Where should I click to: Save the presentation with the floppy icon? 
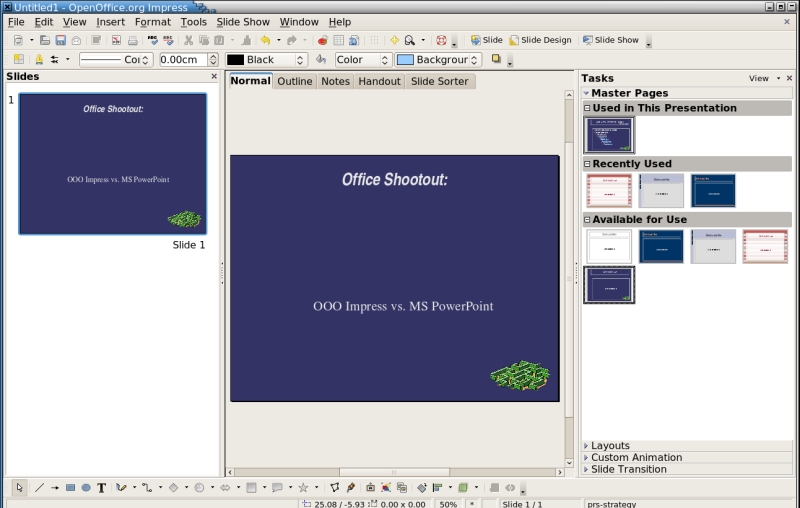click(61, 40)
